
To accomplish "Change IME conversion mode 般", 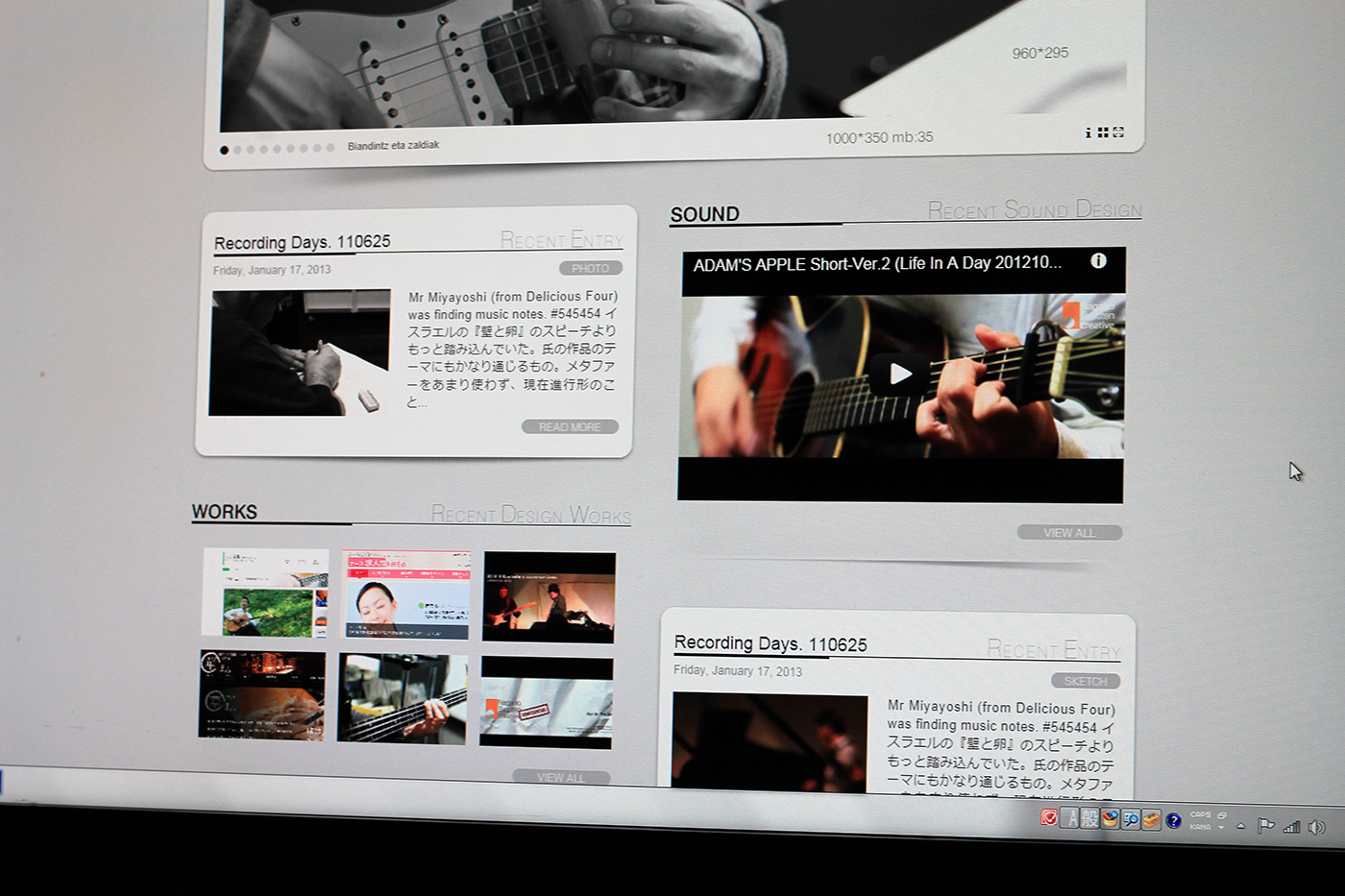I will click(x=1090, y=819).
